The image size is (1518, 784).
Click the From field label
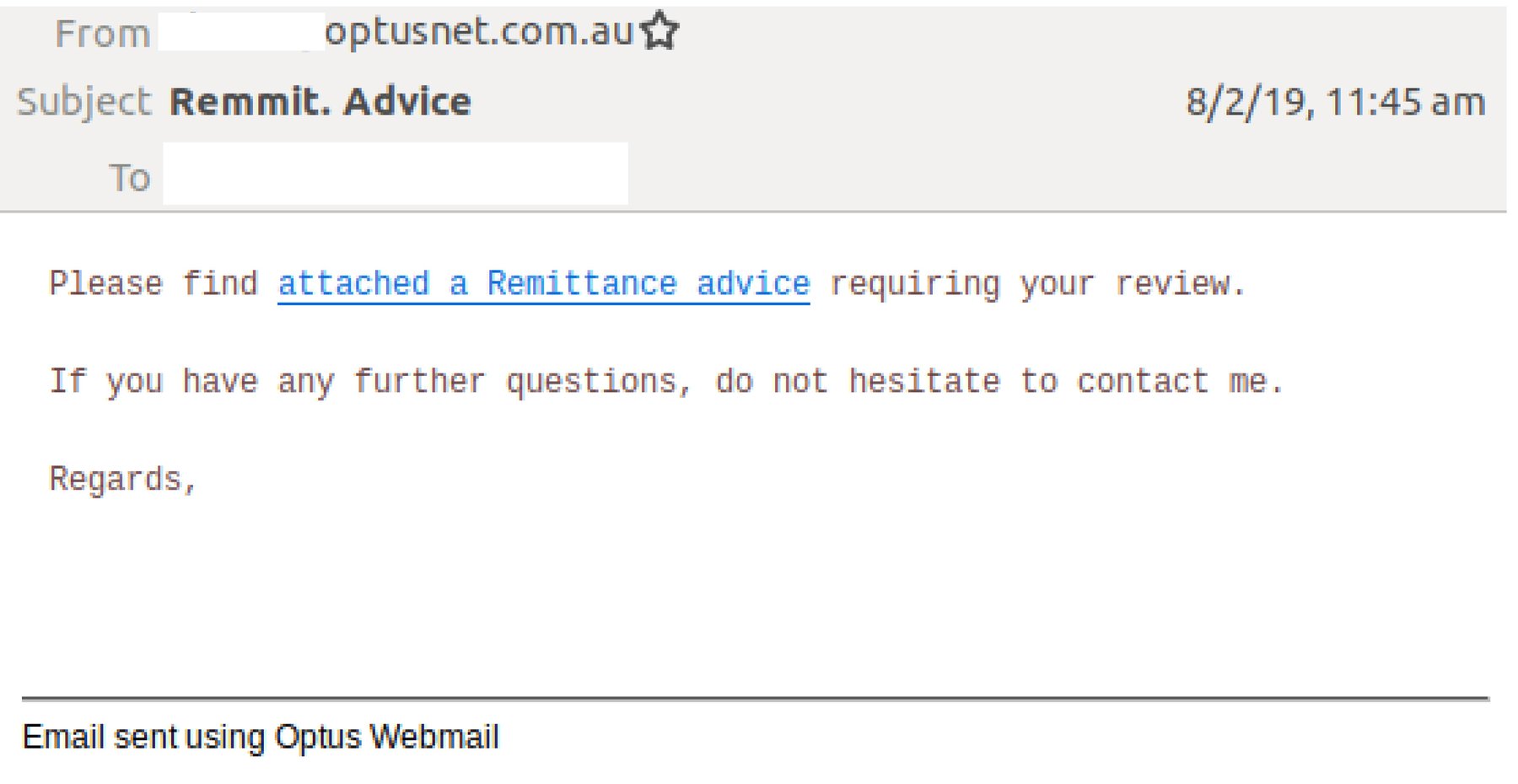[x=100, y=34]
